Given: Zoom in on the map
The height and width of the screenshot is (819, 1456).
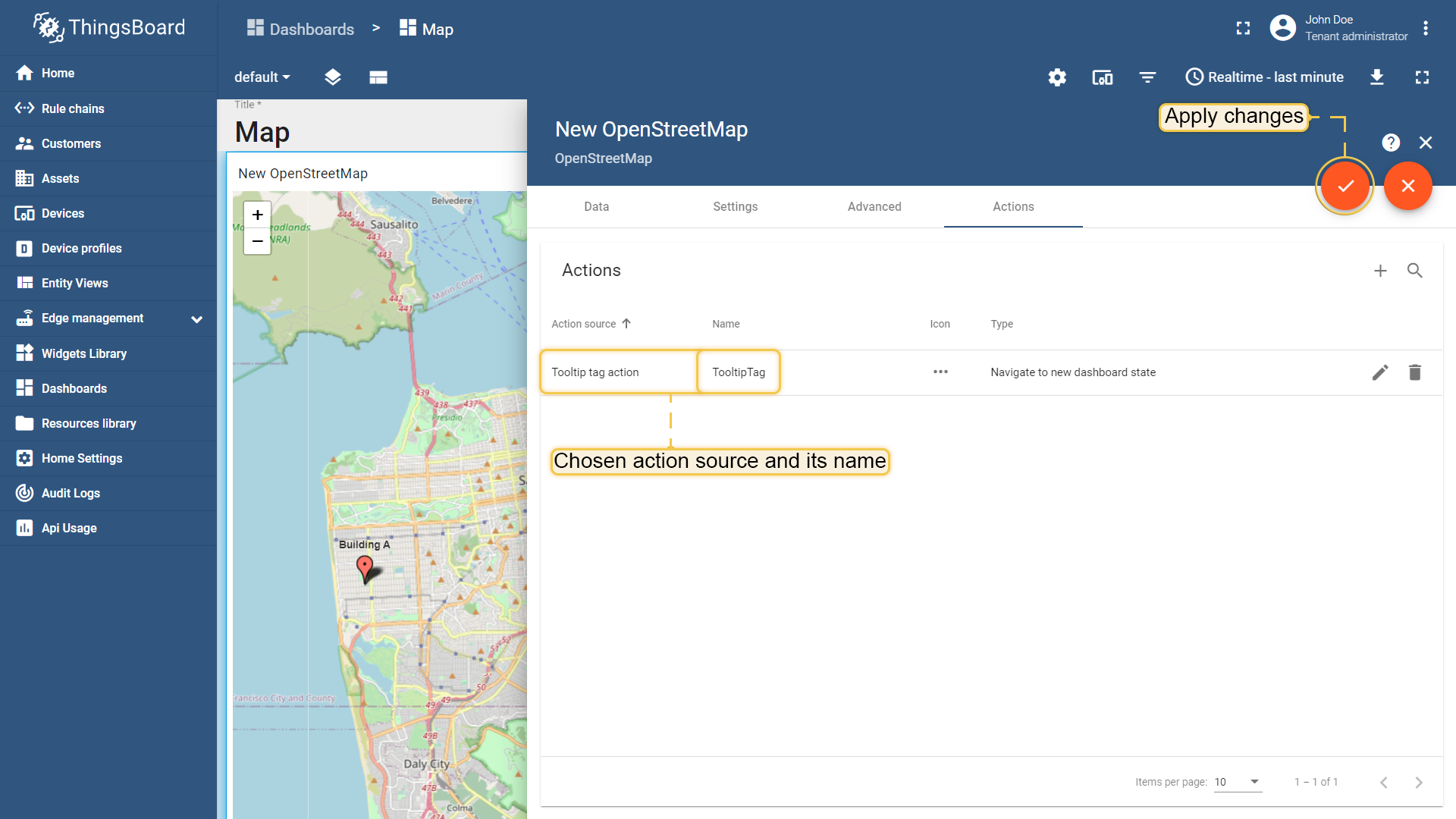Looking at the screenshot, I should tap(258, 215).
